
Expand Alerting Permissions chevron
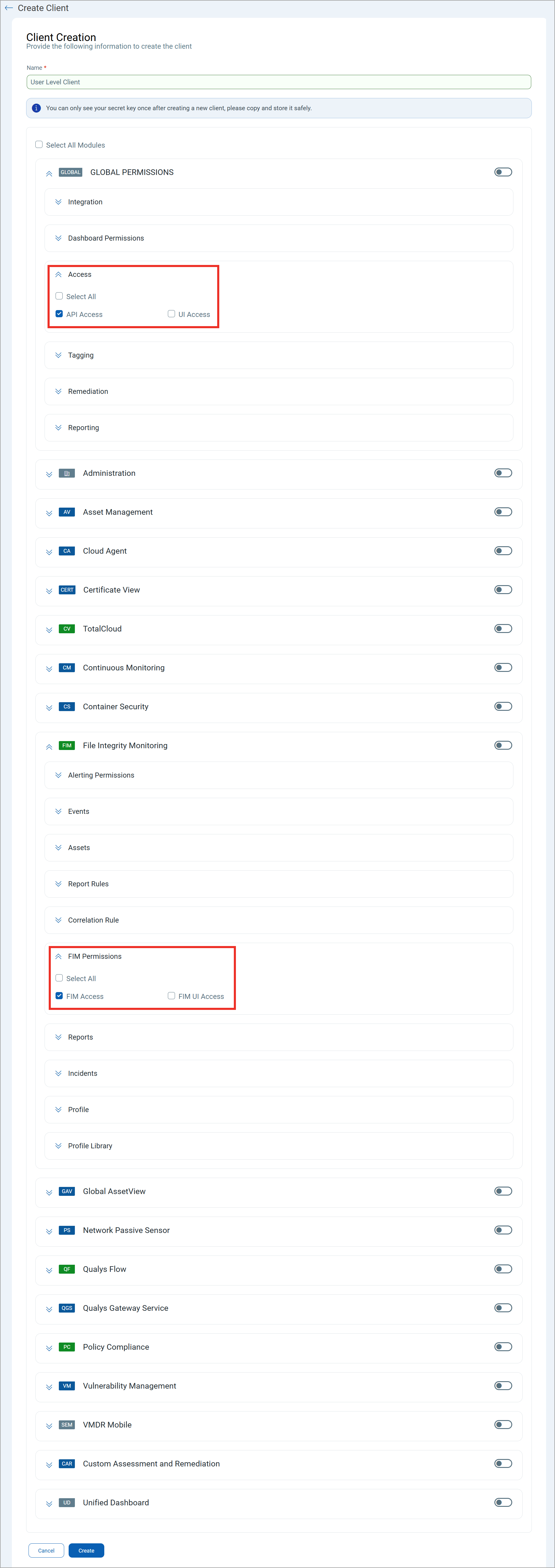[59, 775]
